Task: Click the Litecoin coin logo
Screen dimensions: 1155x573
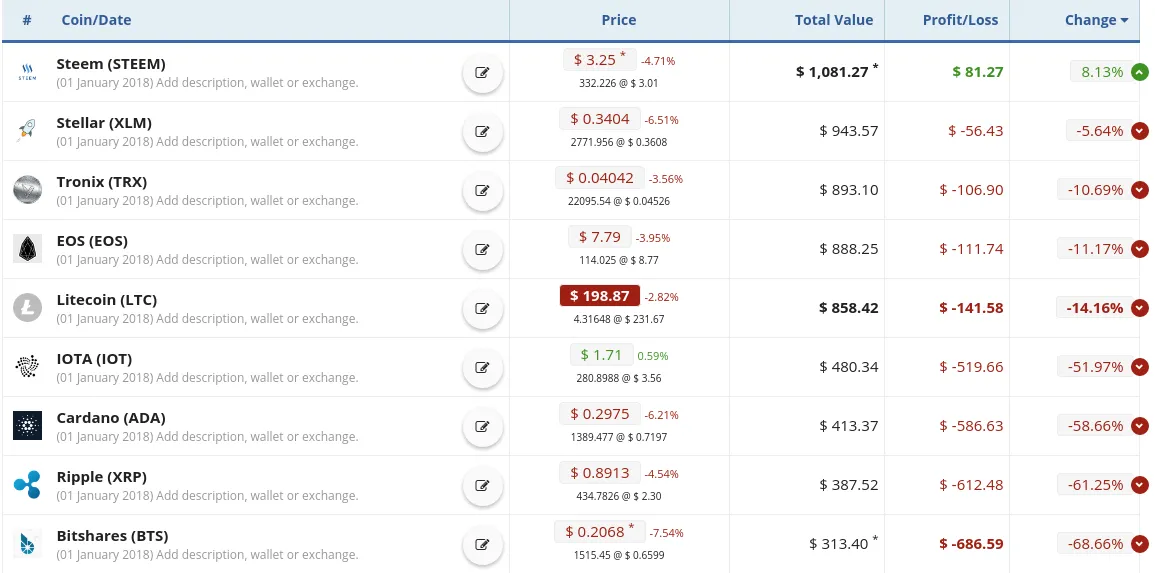Action: [x=27, y=308]
